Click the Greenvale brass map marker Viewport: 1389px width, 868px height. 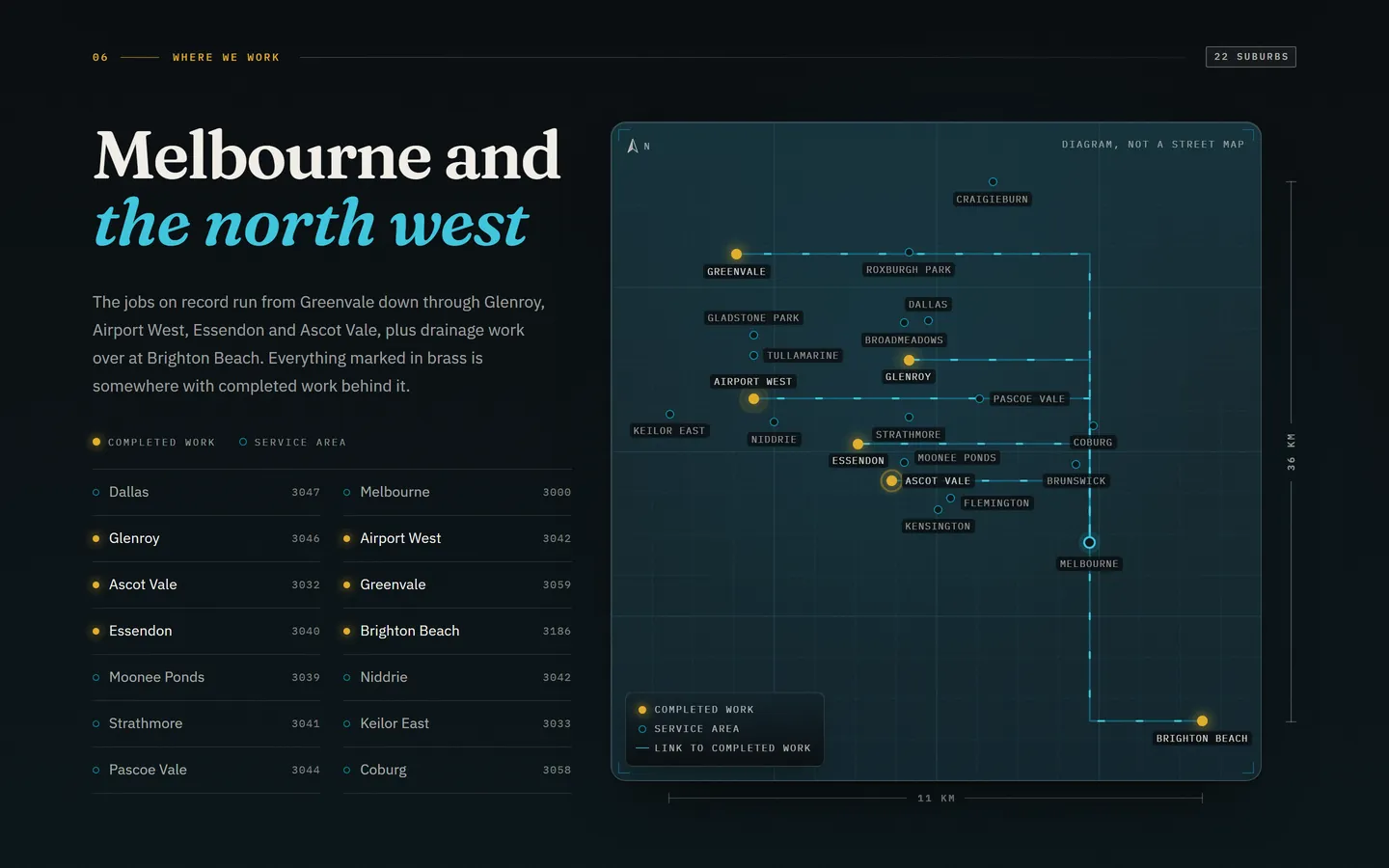736,254
